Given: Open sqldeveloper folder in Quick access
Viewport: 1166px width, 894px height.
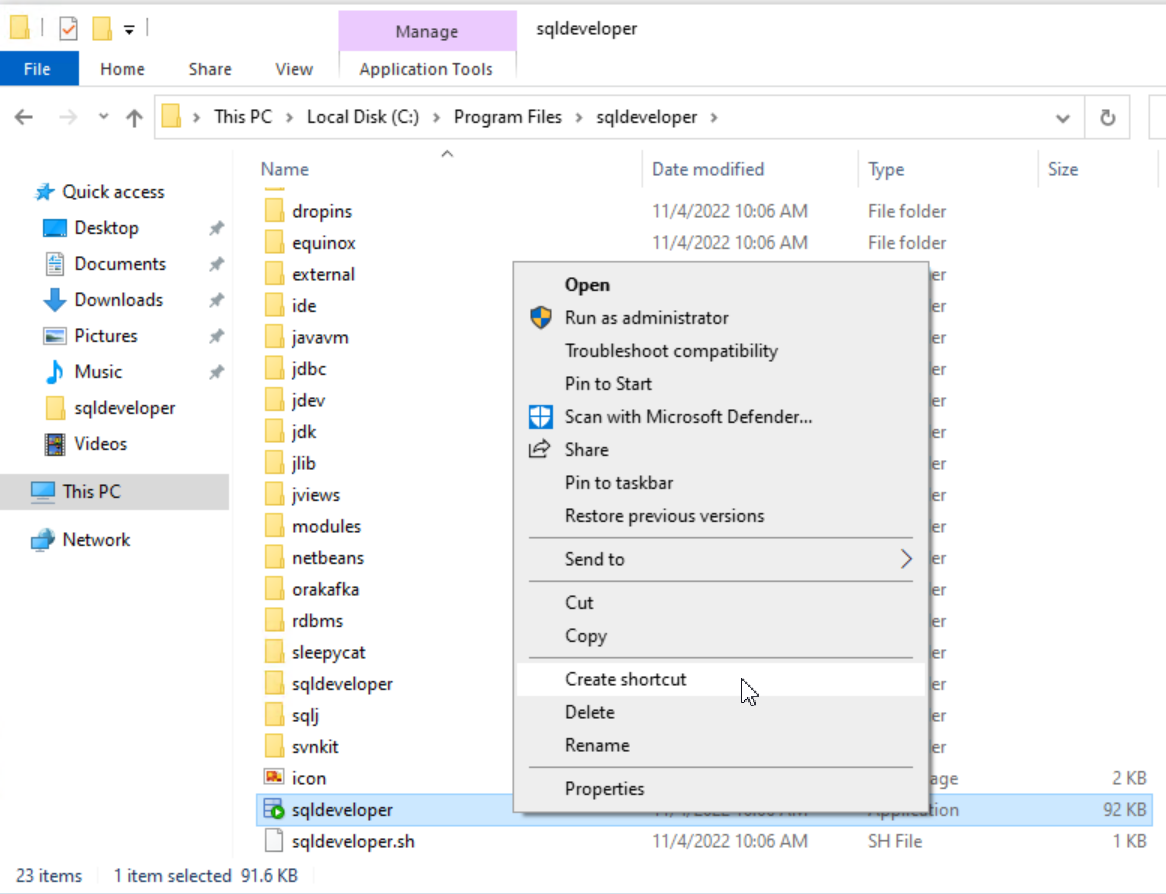Looking at the screenshot, I should pyautogui.click(x=124, y=408).
